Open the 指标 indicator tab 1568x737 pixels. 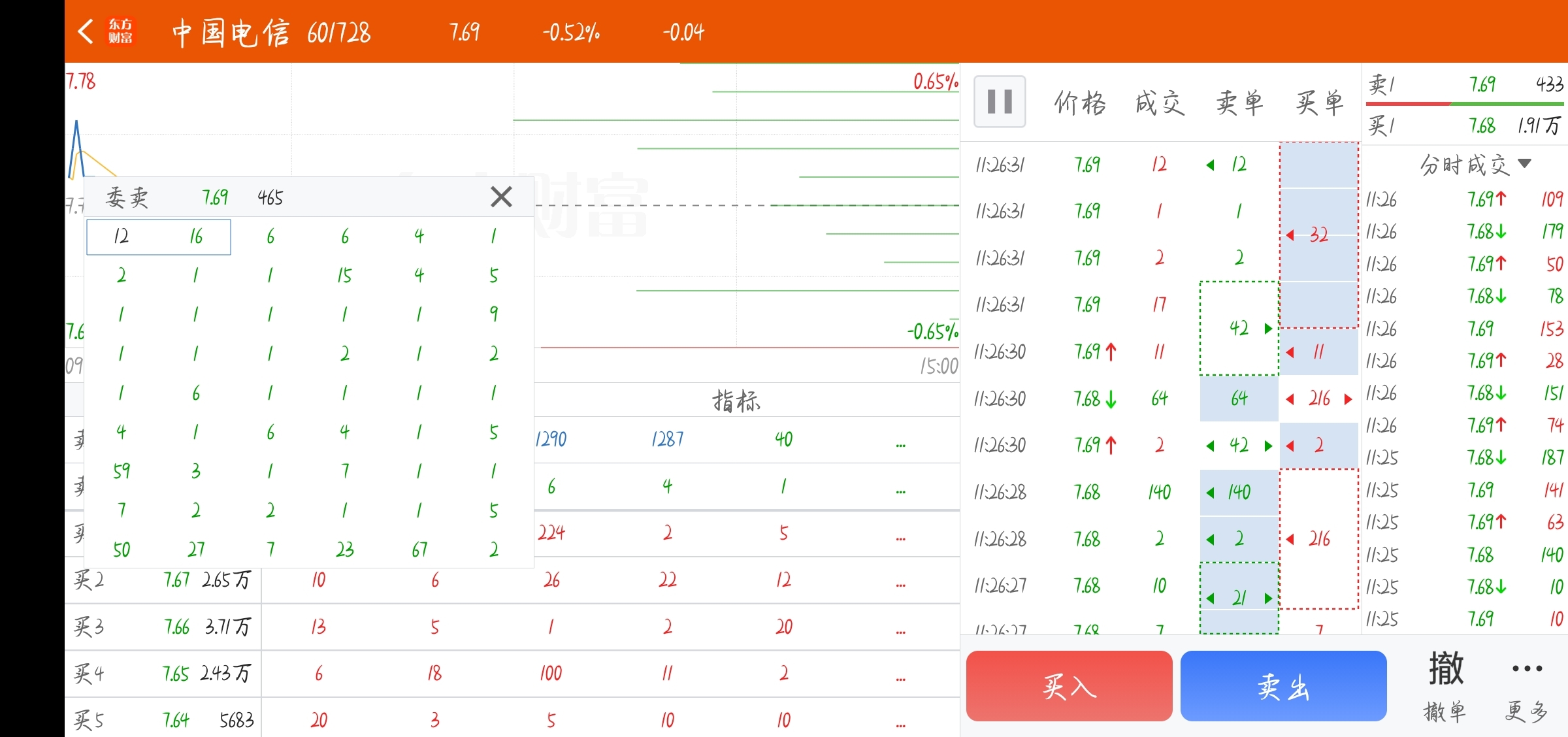[736, 401]
